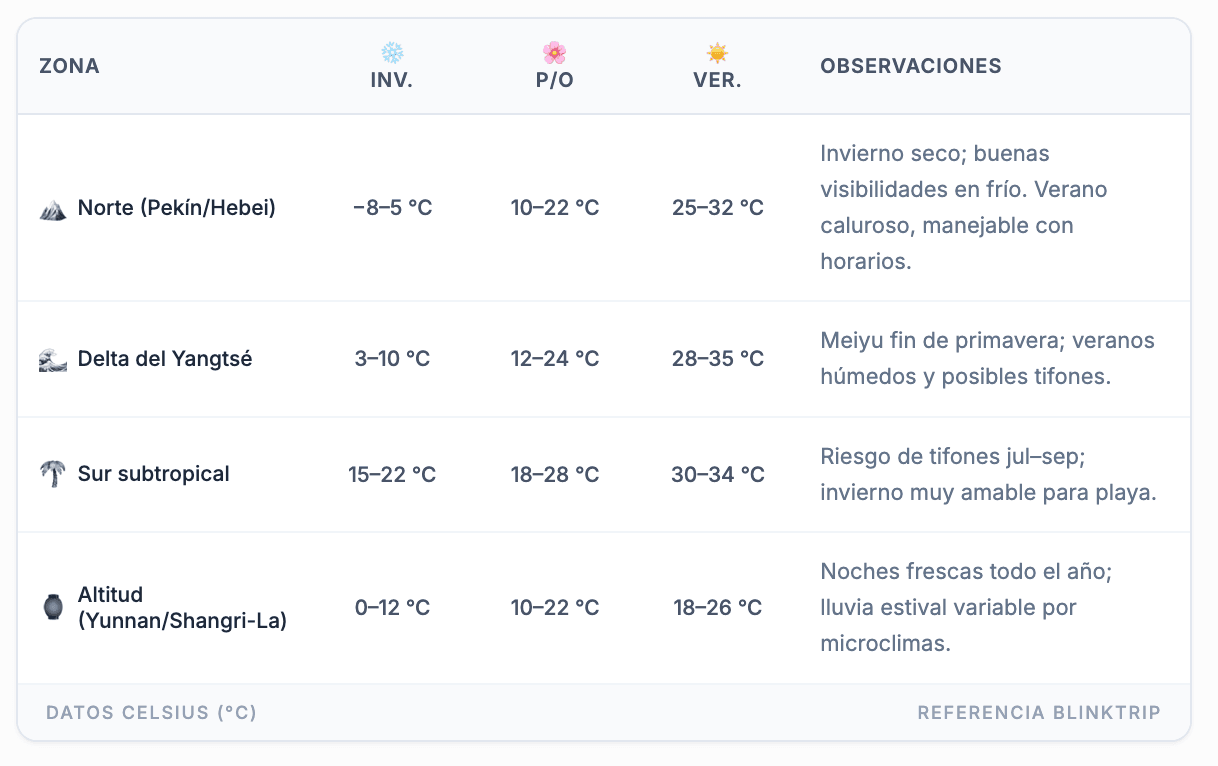This screenshot has width=1218, height=766.
Task: Select the OBSERVACIONES column header
Action: click(x=911, y=67)
